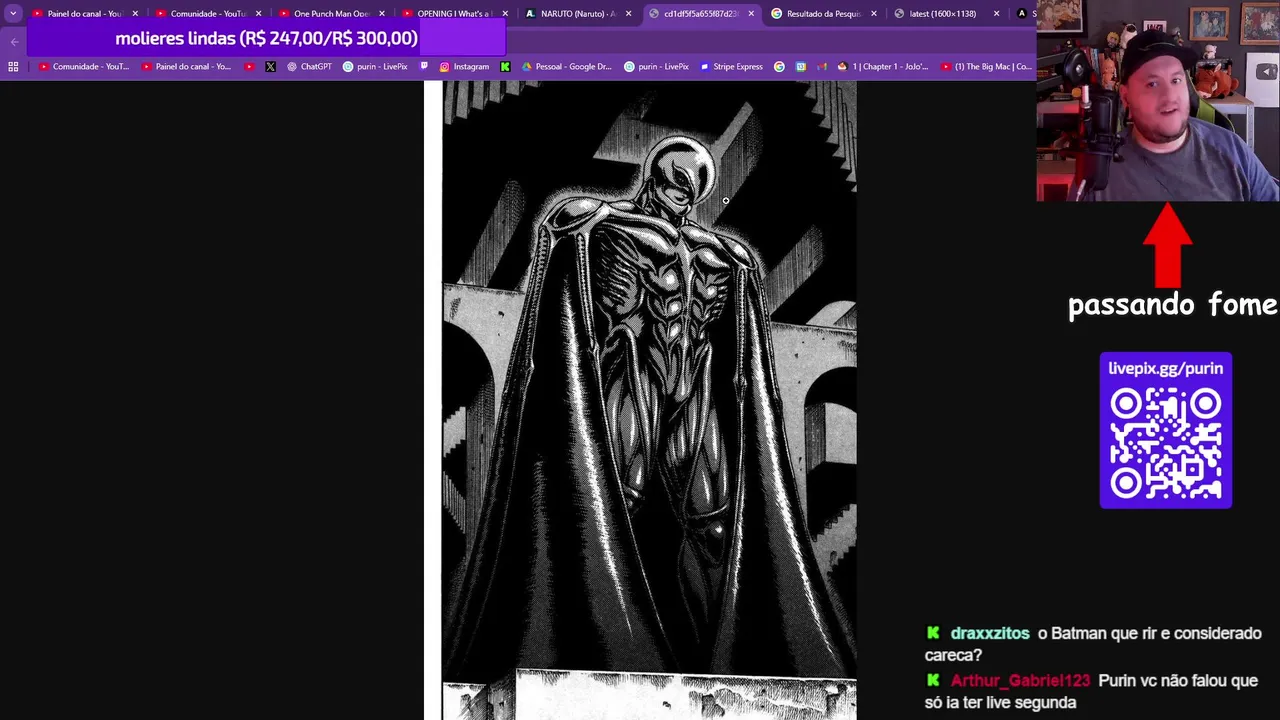1280x720 pixels.
Task: Click the Kick badge beside draxxzitos
Action: tap(933, 633)
